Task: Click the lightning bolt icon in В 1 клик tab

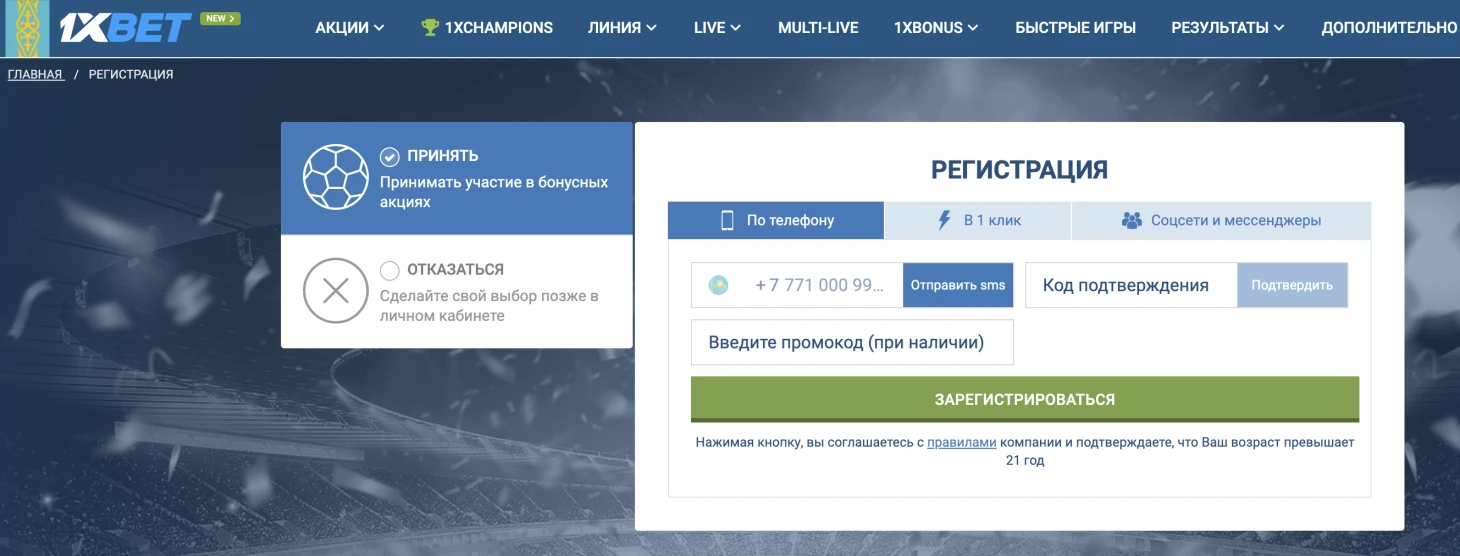Action: [x=944, y=220]
